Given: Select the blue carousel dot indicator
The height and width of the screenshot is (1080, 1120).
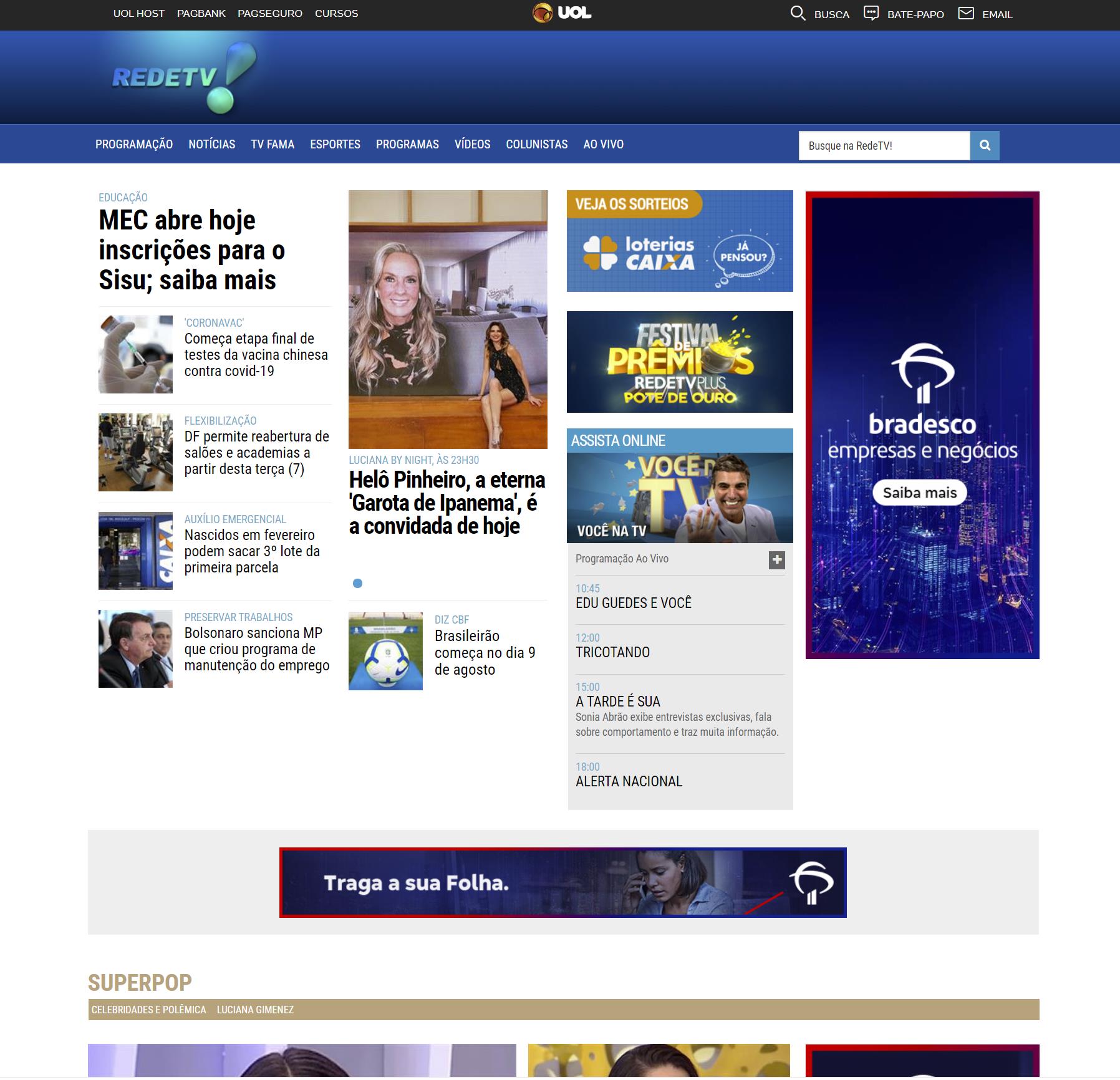Looking at the screenshot, I should [x=357, y=583].
